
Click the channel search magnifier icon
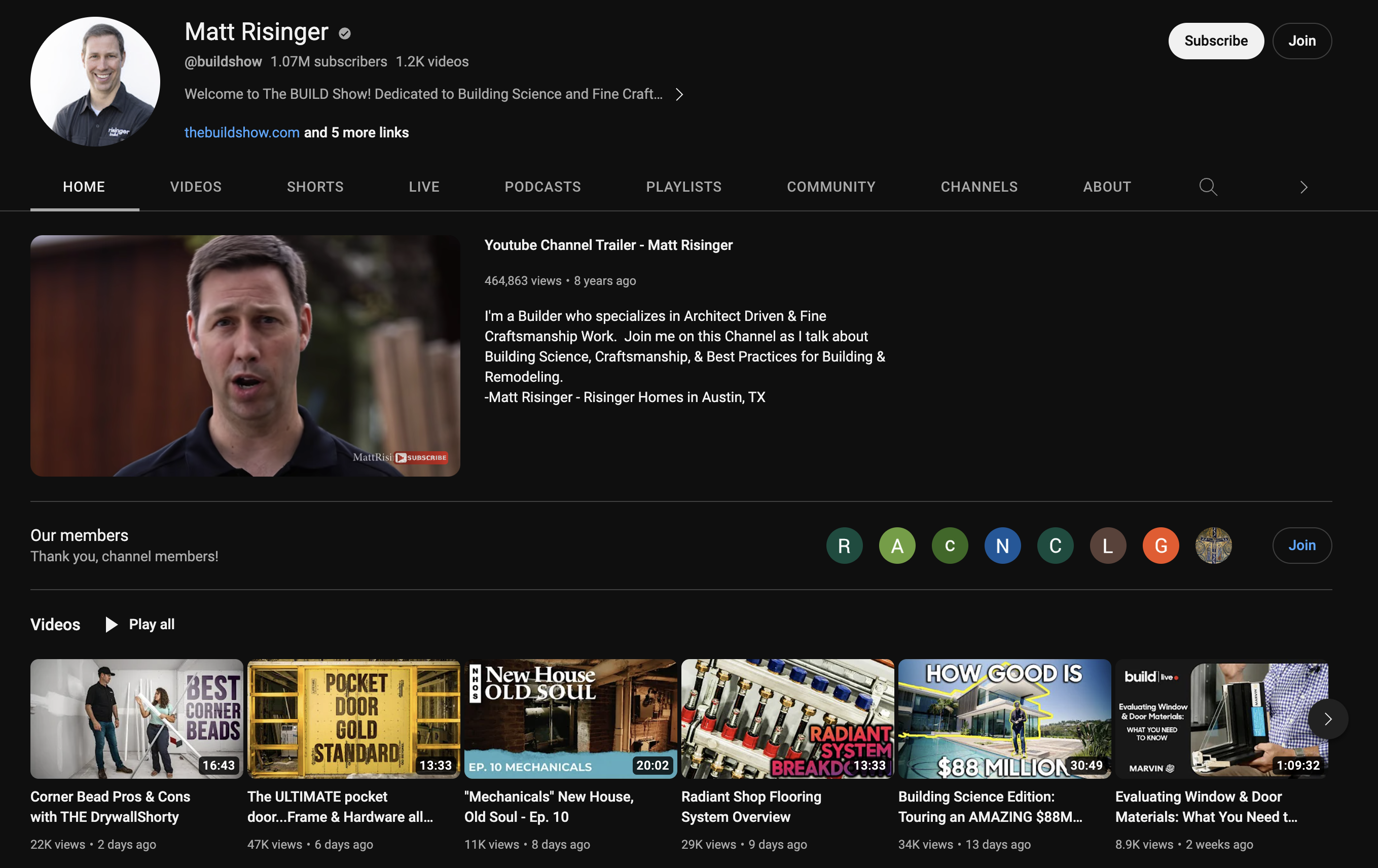point(1208,187)
